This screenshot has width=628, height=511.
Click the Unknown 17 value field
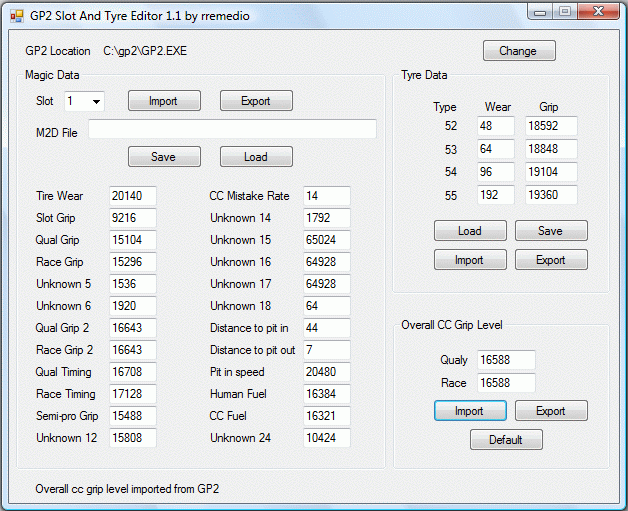pyautogui.click(x=326, y=284)
